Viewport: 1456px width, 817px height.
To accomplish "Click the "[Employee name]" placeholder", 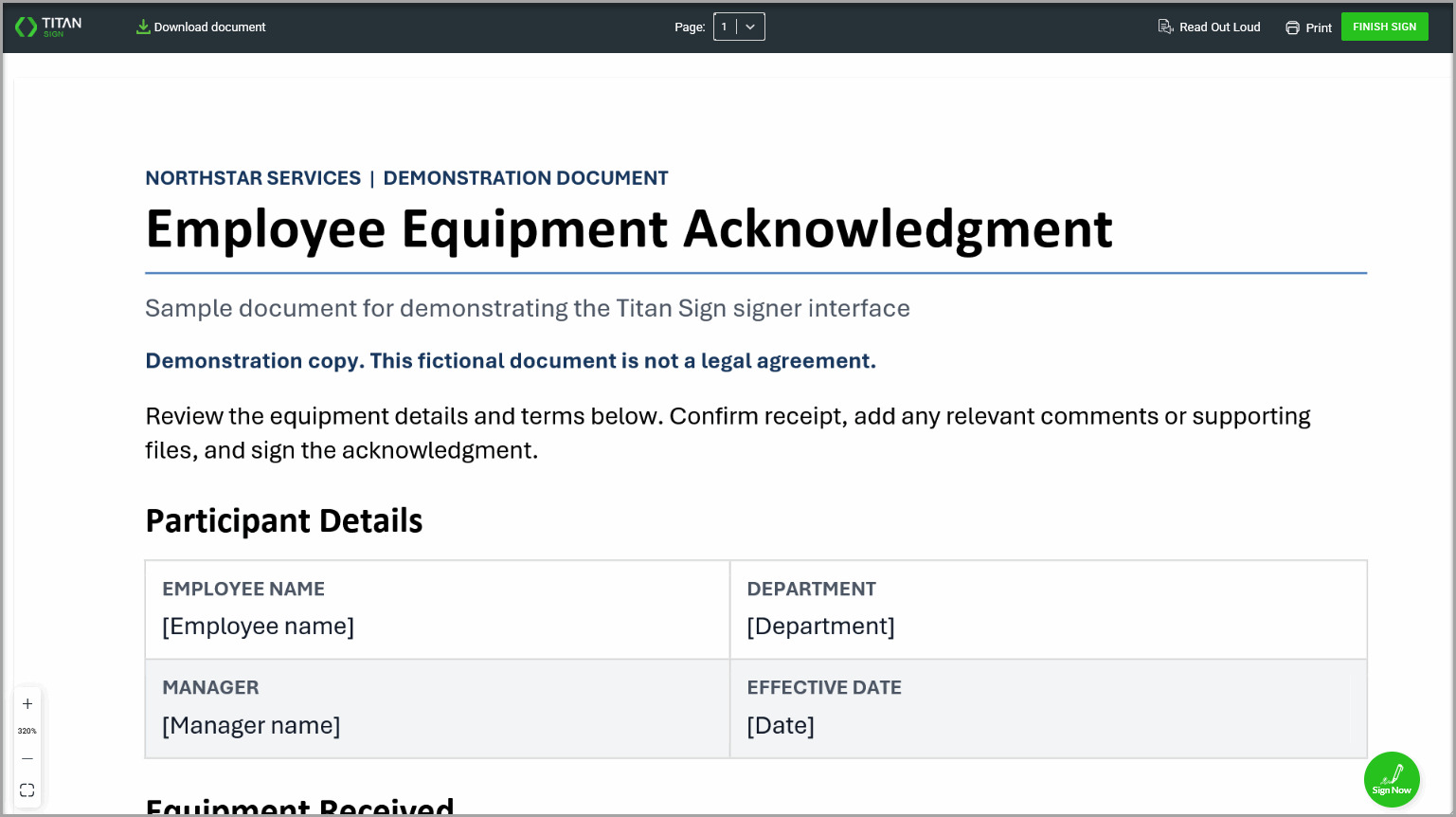I will pyautogui.click(x=258, y=626).
